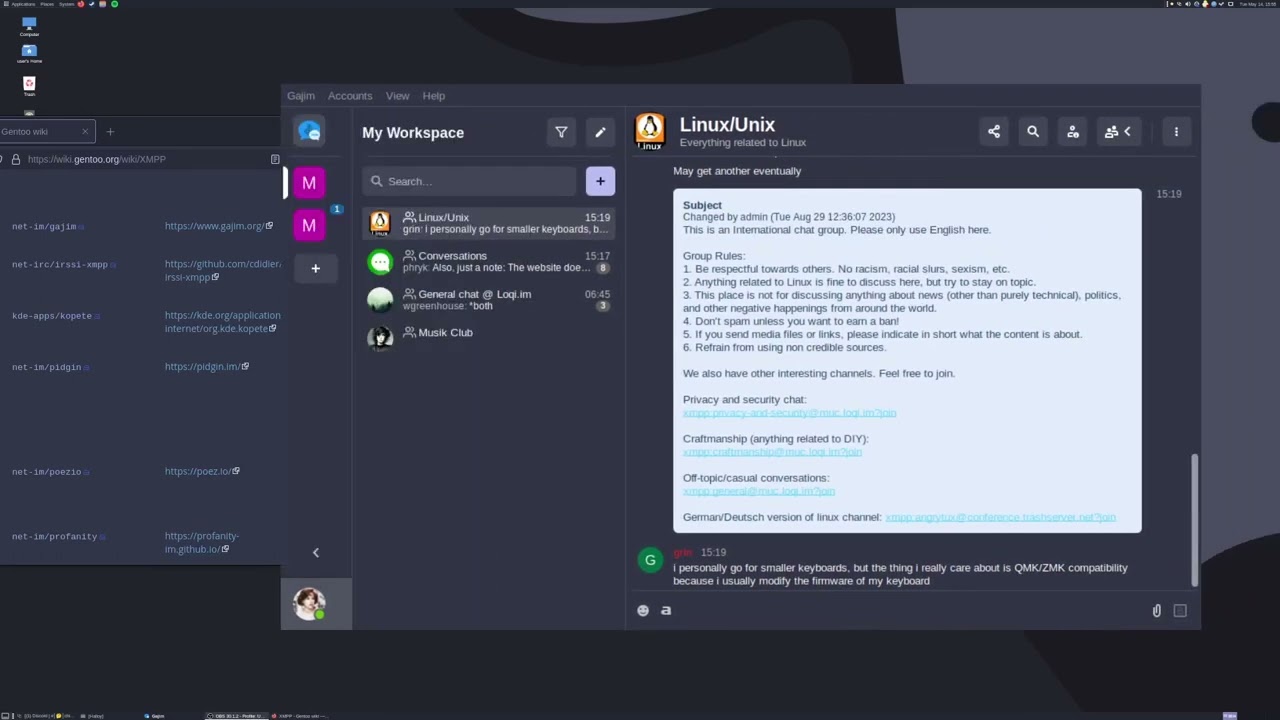
Task: Click the unread badge 8 on Conversations
Action: click(602, 268)
